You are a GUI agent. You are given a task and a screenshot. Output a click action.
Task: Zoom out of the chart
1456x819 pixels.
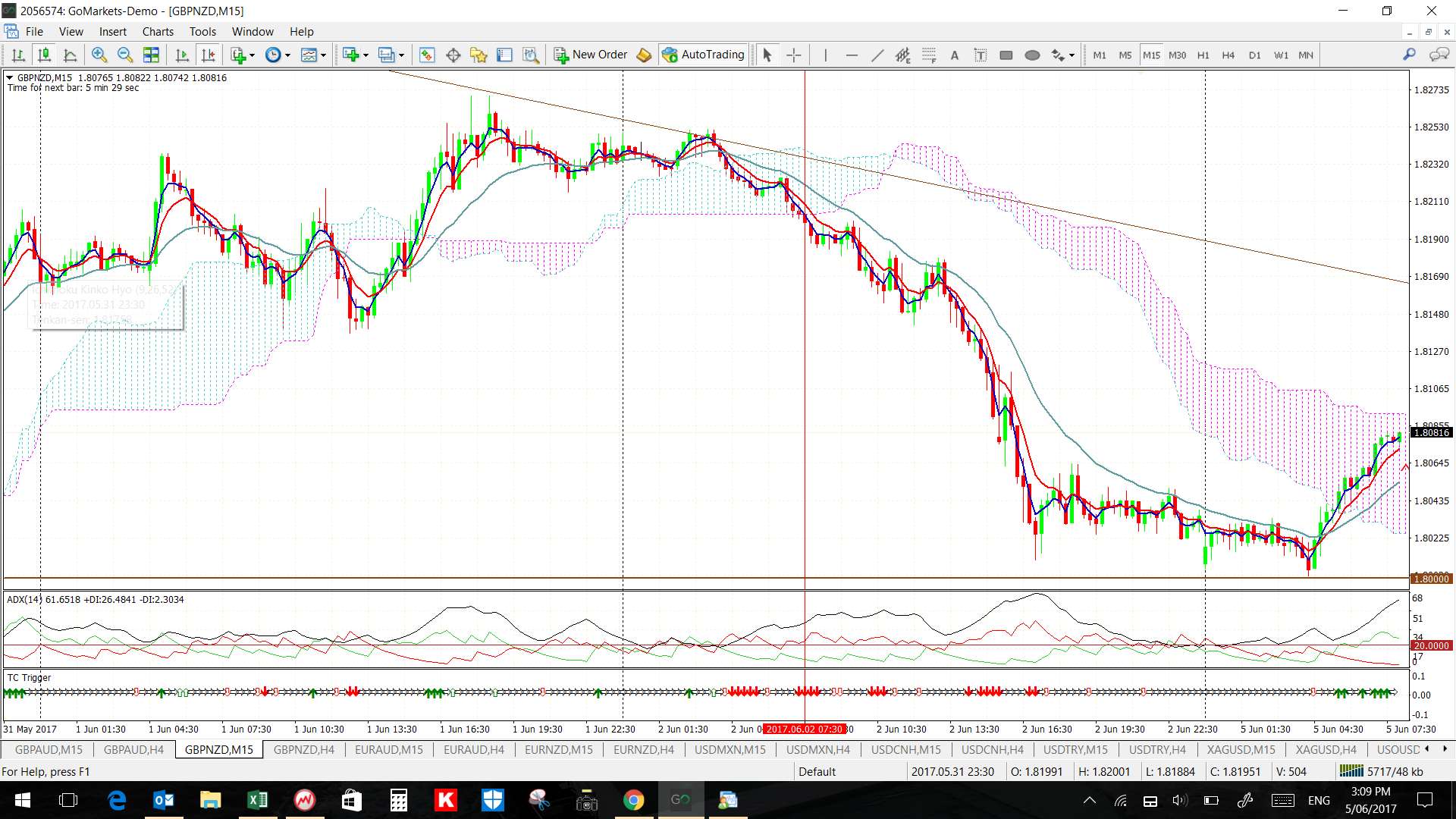click(125, 55)
